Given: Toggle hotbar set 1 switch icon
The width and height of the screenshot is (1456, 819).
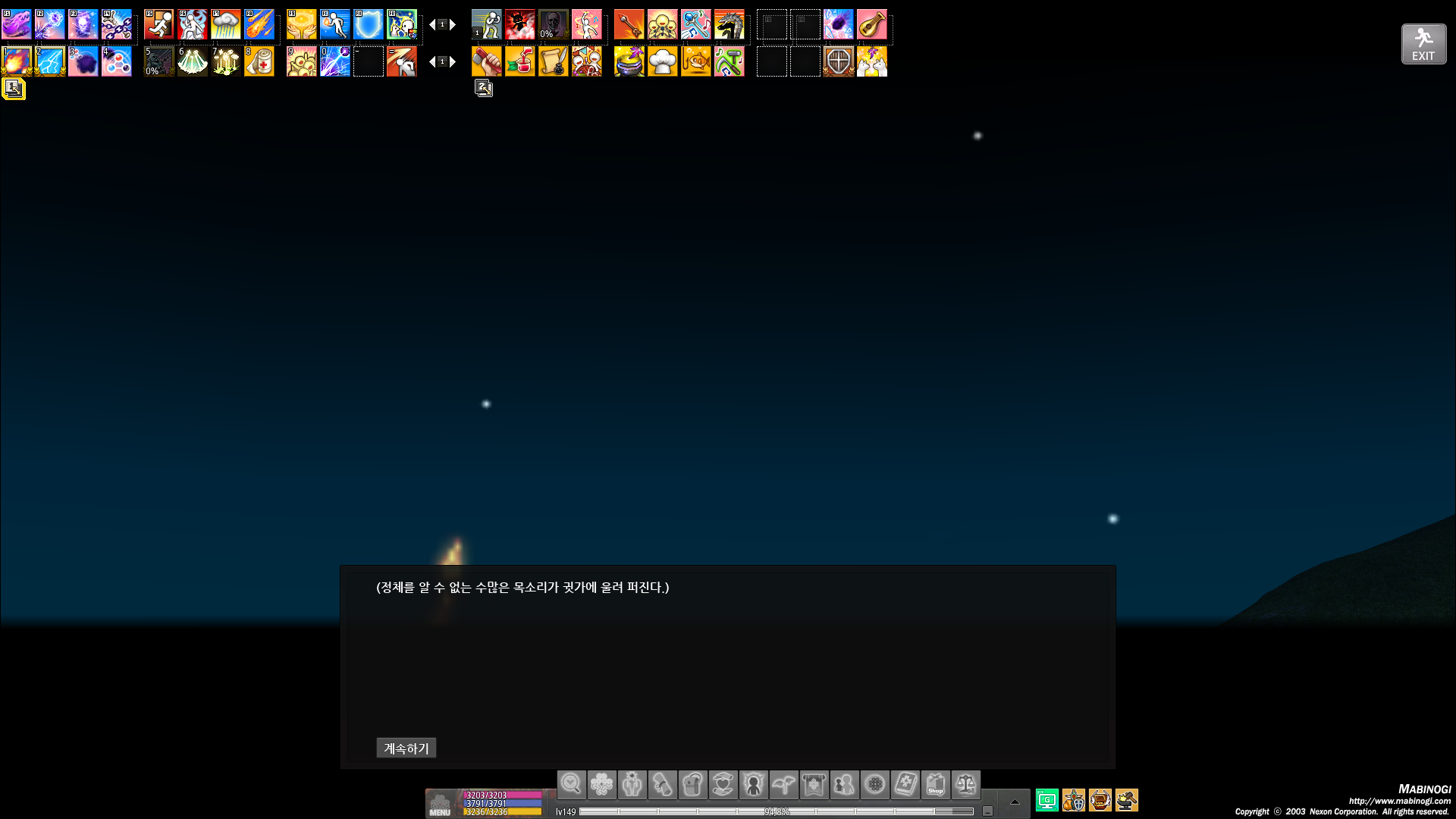Looking at the screenshot, I should point(14,88).
